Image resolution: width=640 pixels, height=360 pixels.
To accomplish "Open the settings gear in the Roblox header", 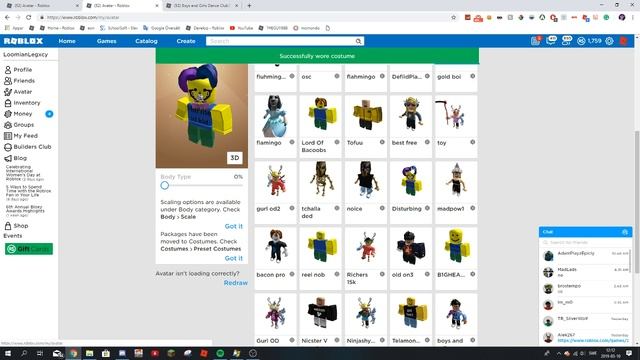I will pyautogui.click(x=609, y=41).
